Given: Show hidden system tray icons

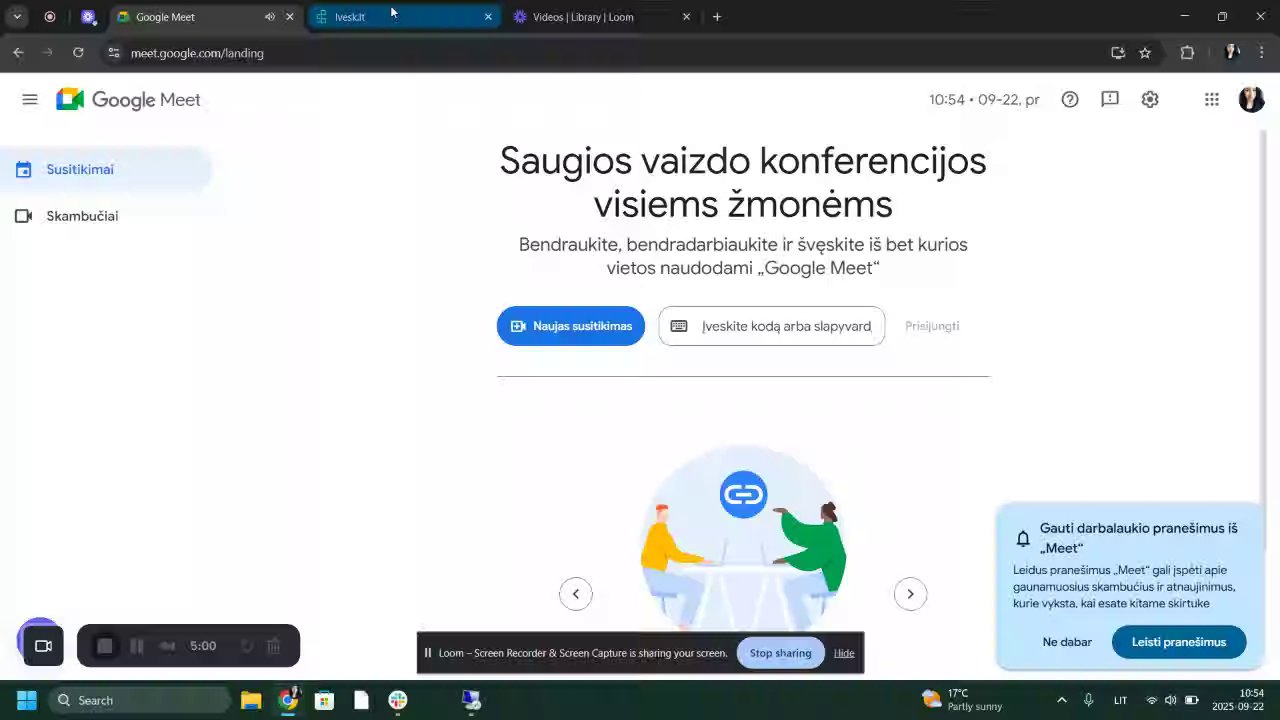Looking at the screenshot, I should pyautogui.click(x=1061, y=700).
